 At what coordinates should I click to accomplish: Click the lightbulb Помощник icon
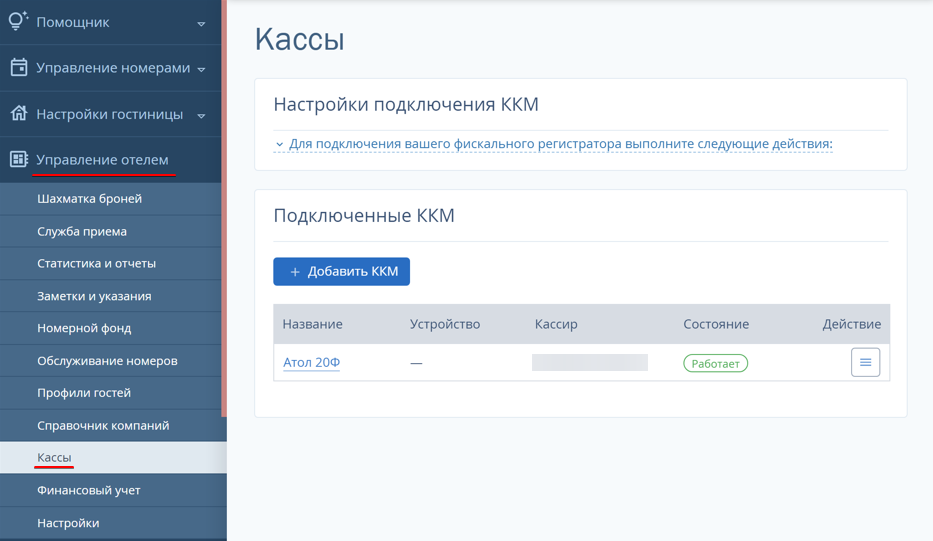[x=18, y=21]
